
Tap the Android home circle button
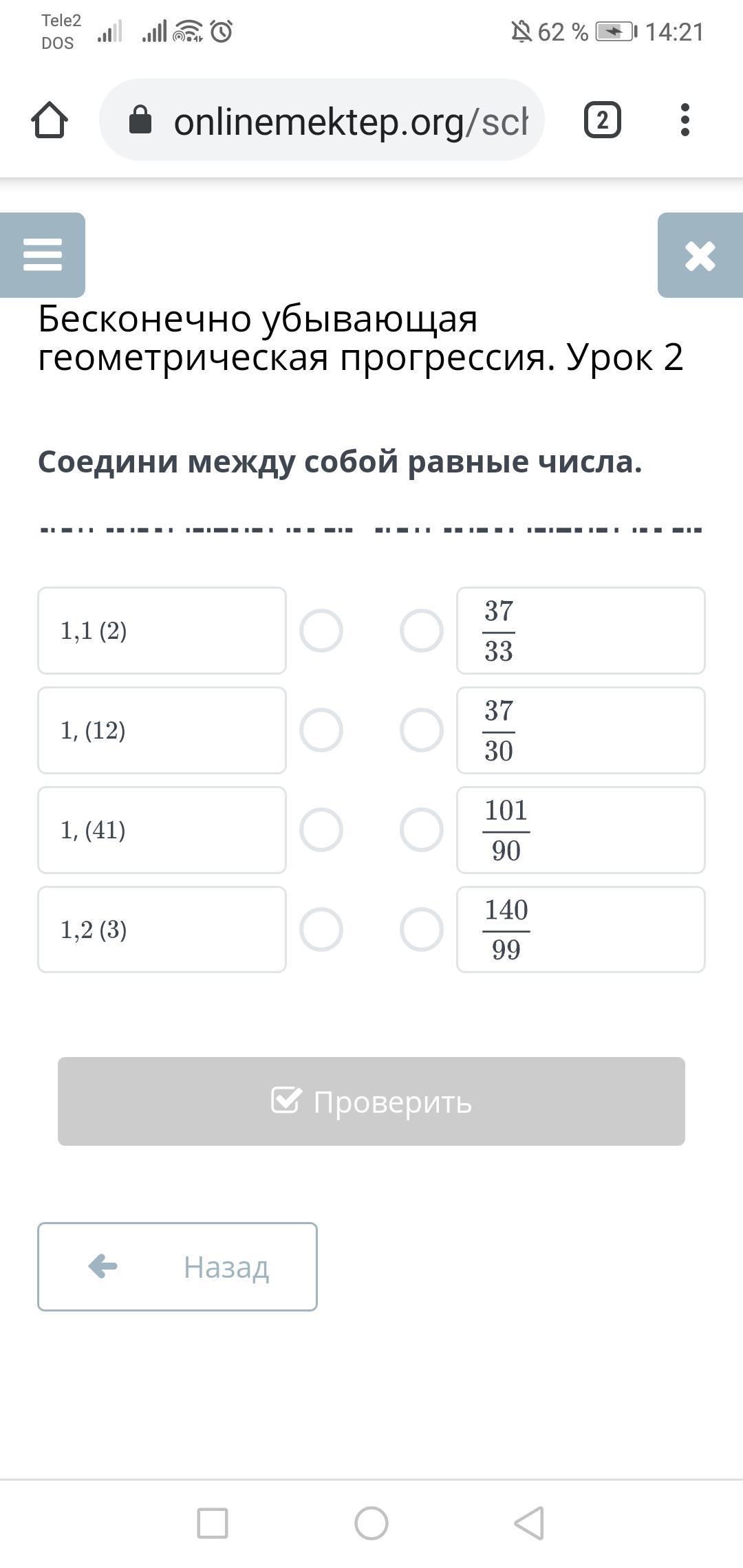click(371, 1523)
